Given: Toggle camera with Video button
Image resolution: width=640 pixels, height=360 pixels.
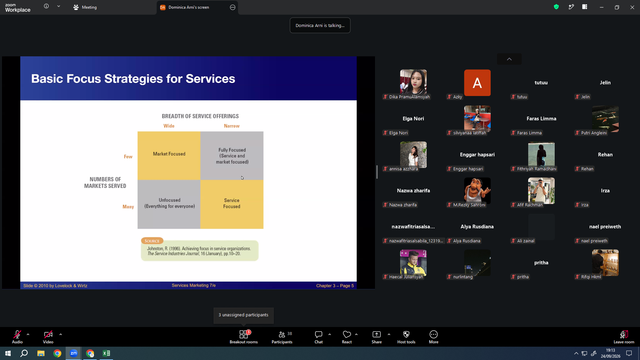Looking at the screenshot, I should point(48,337).
